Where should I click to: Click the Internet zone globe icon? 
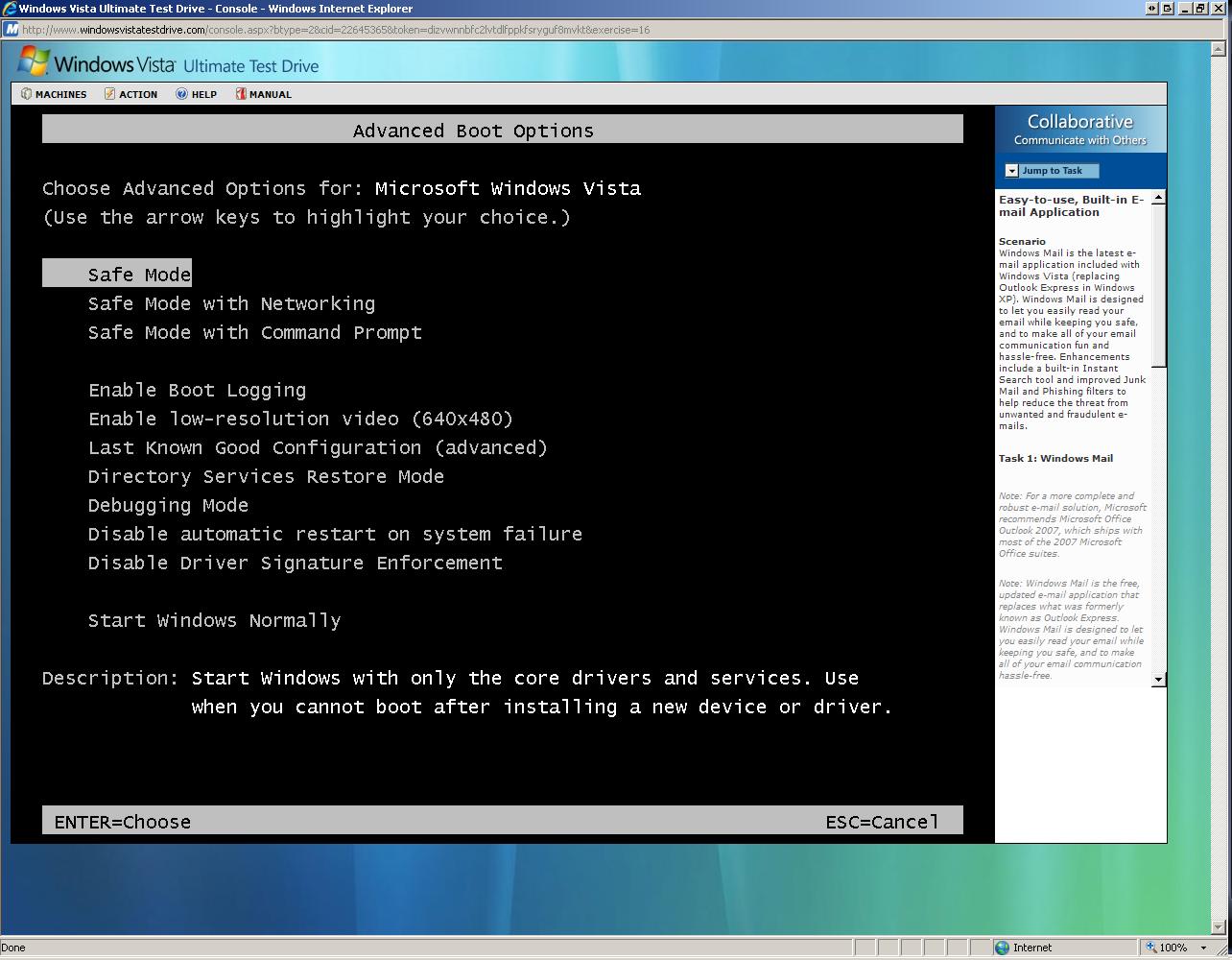[x=1003, y=948]
